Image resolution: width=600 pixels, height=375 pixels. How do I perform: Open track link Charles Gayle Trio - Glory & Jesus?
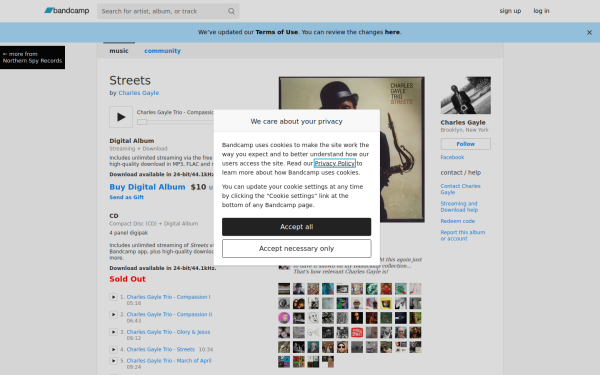pos(168,332)
